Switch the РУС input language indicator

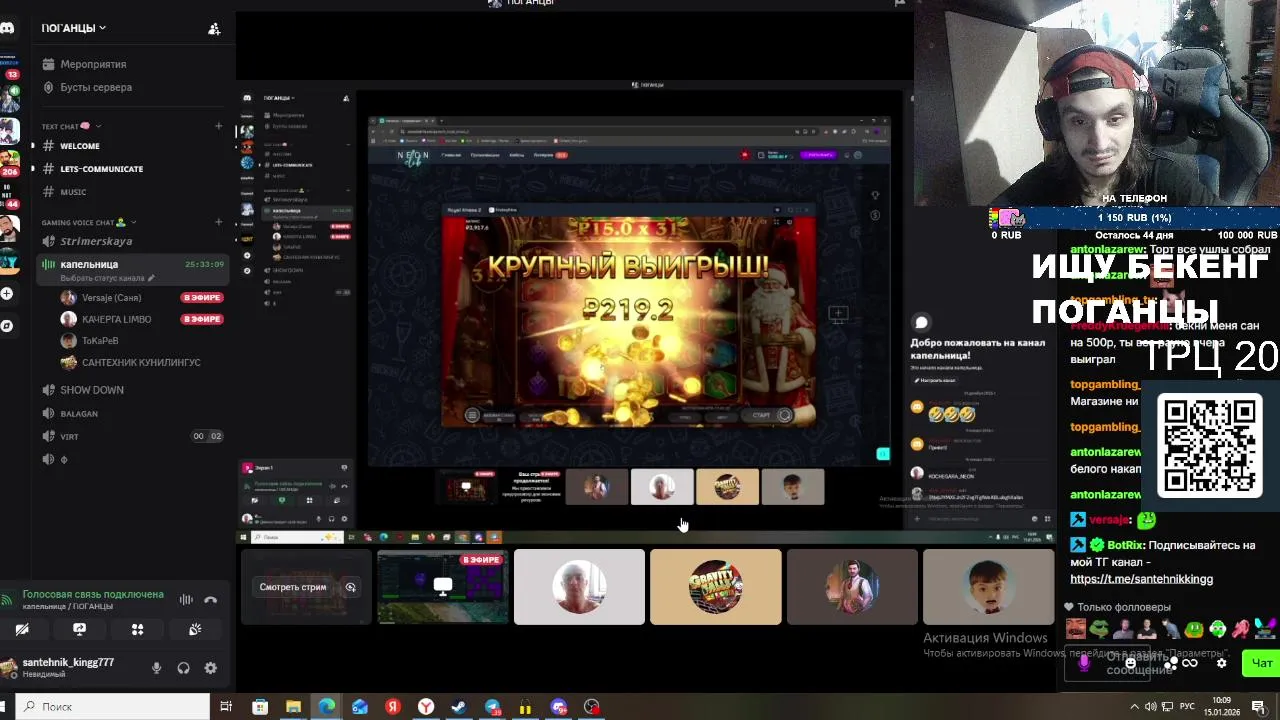coord(1187,707)
